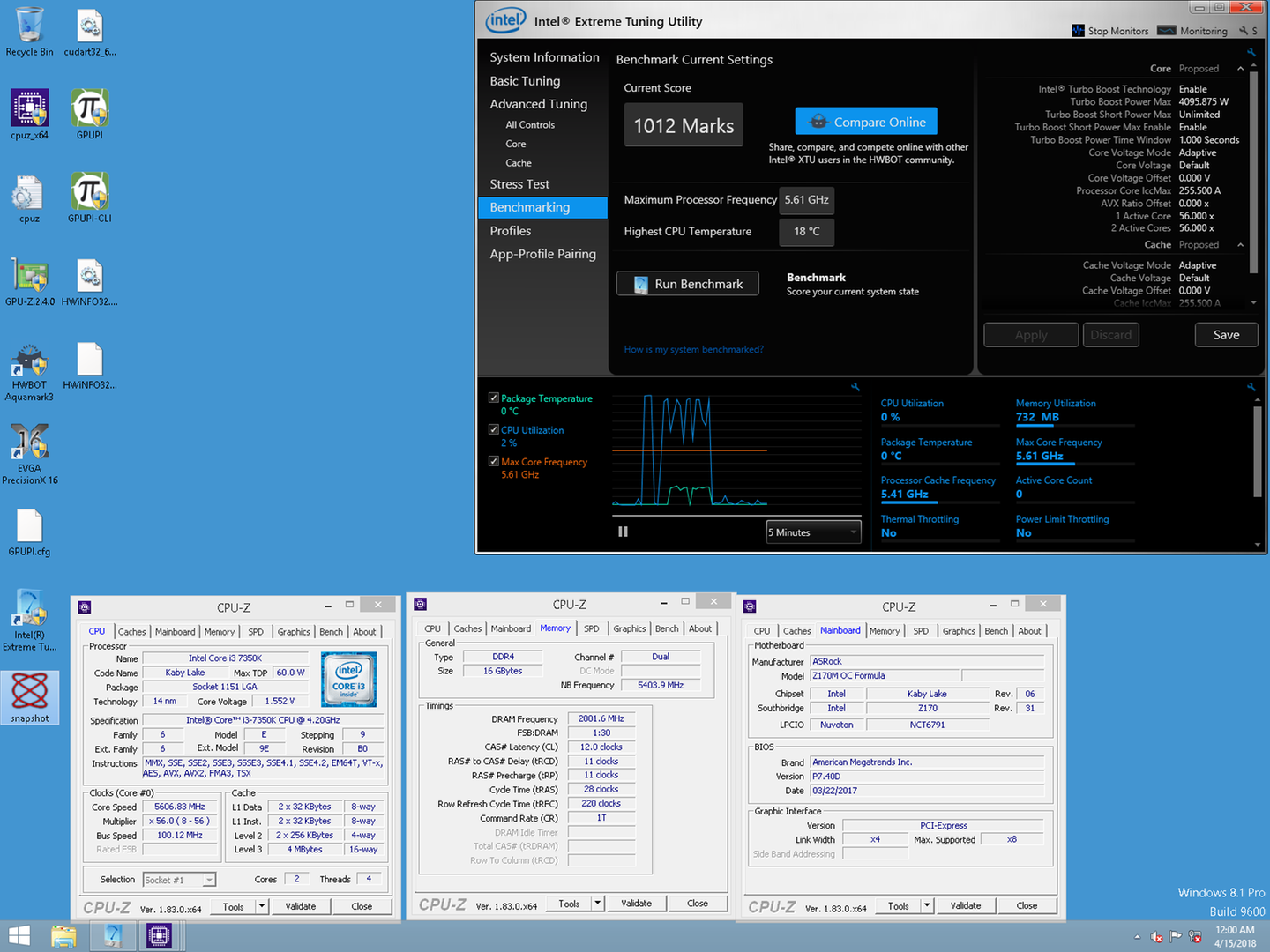Screen dimensions: 1270x952
Task: Open GPUPI.cfg file on desktop
Action: point(29,533)
